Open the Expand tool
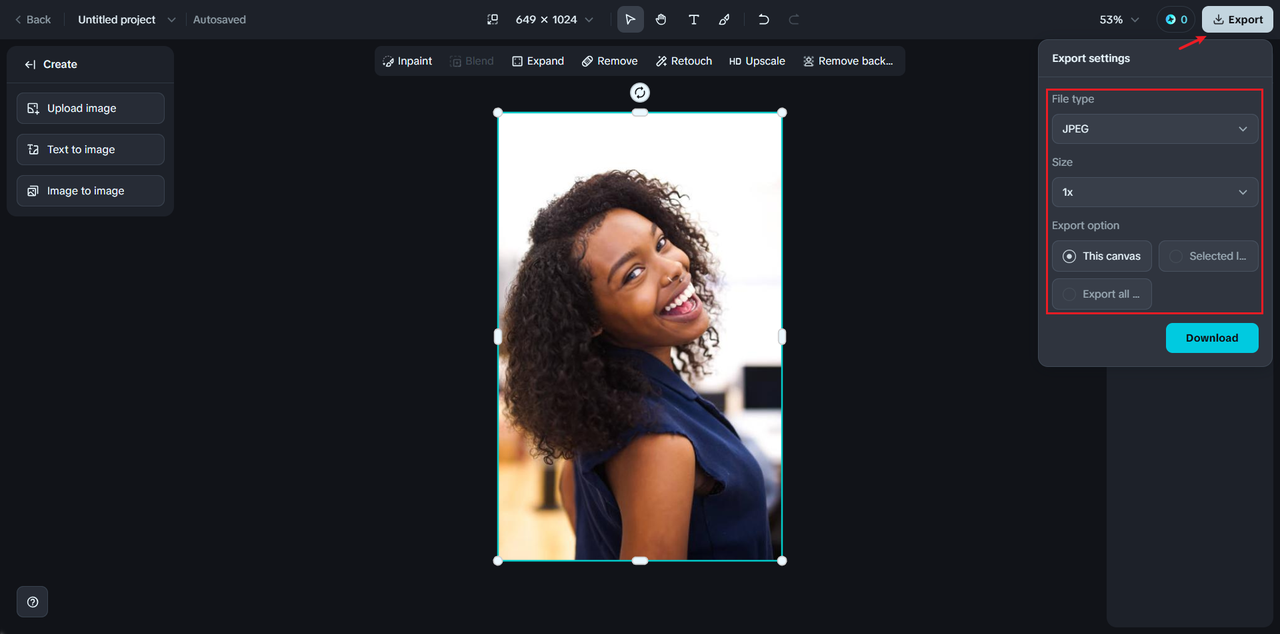Image resolution: width=1280 pixels, height=634 pixels. pos(537,61)
